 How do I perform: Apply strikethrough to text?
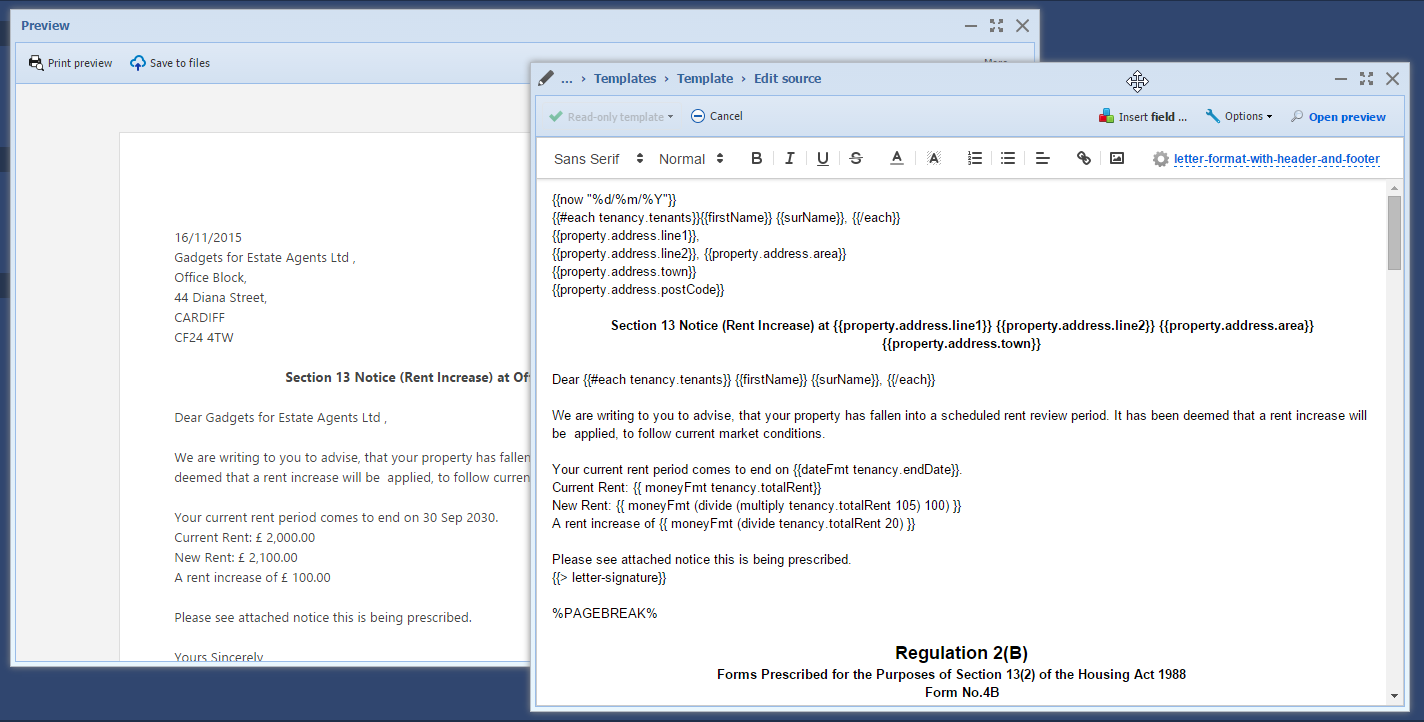[856, 159]
